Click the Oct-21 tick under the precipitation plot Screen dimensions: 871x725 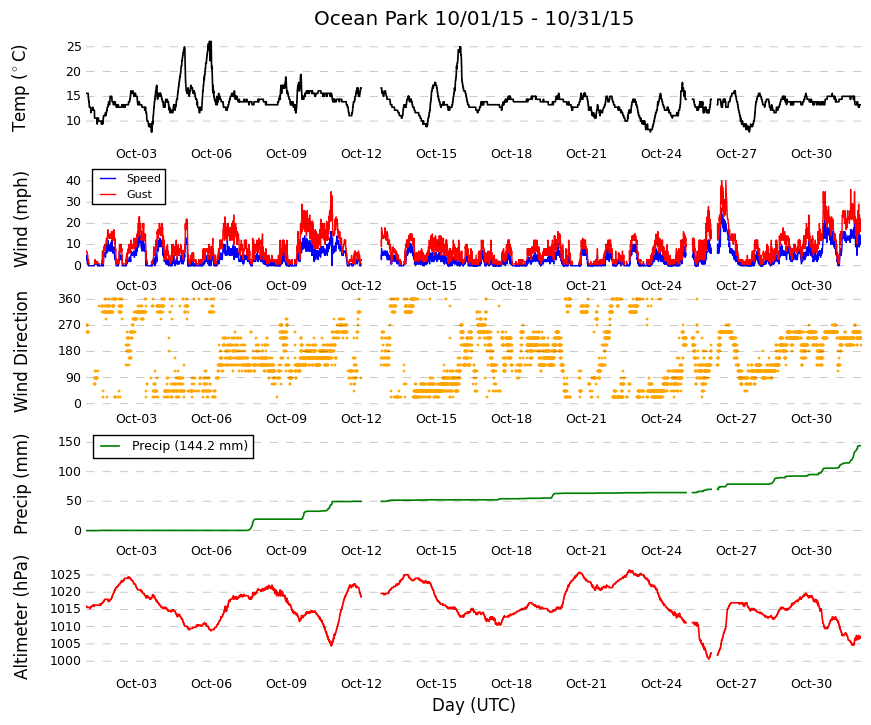pyautogui.click(x=586, y=551)
